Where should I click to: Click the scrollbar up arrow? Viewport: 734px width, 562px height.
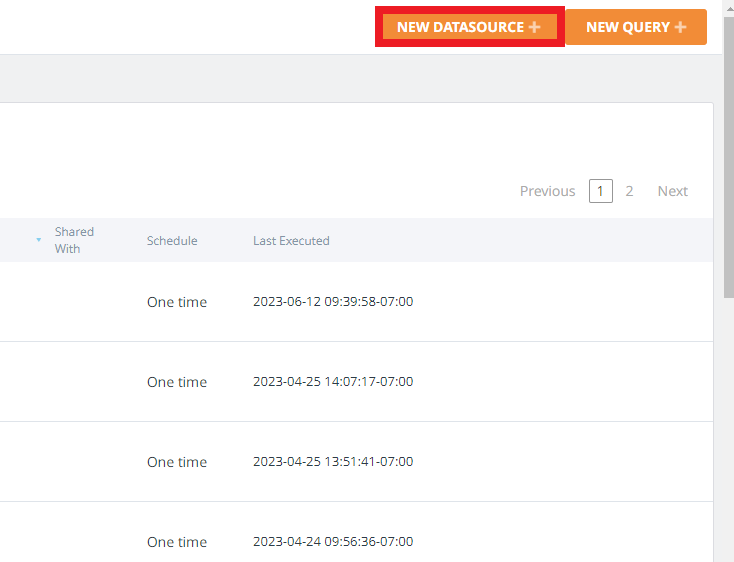click(x=727, y=6)
